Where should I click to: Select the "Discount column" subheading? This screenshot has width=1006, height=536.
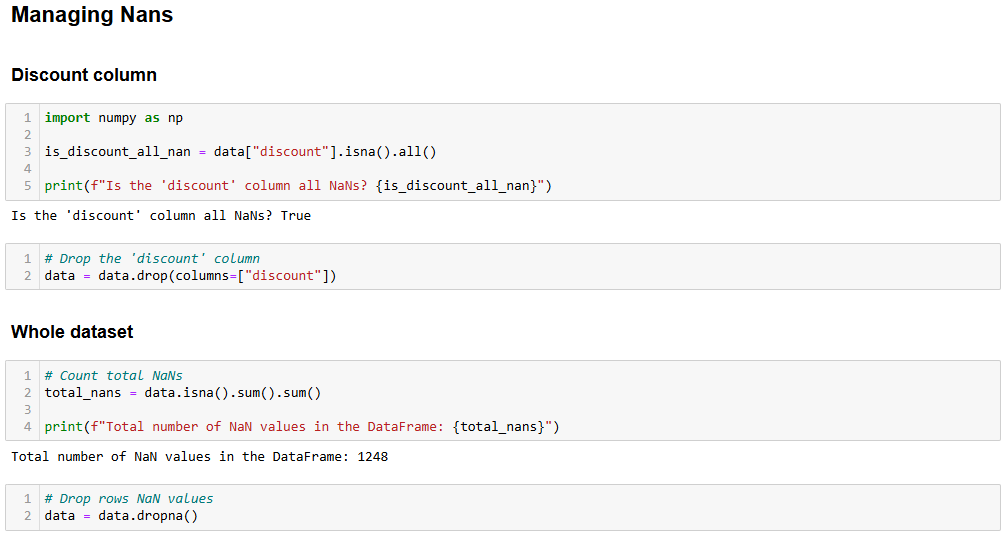(x=84, y=75)
